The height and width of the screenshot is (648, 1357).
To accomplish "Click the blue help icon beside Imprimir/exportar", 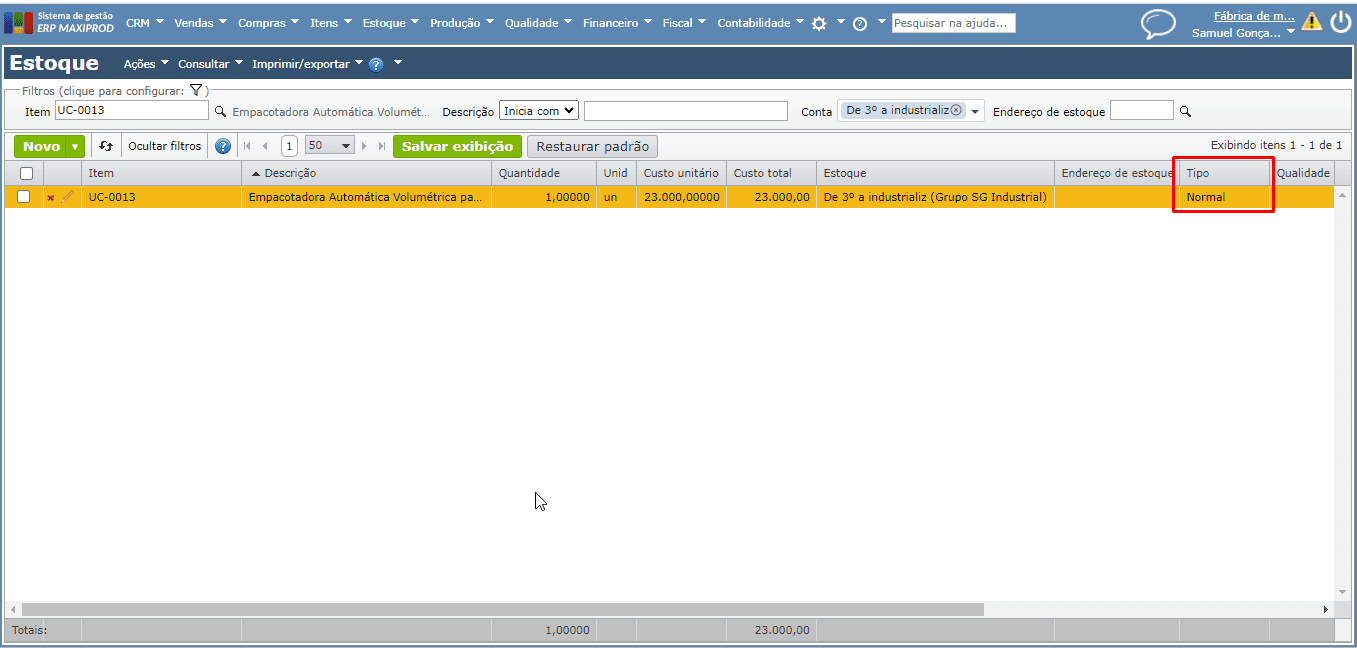I will click(x=376, y=64).
